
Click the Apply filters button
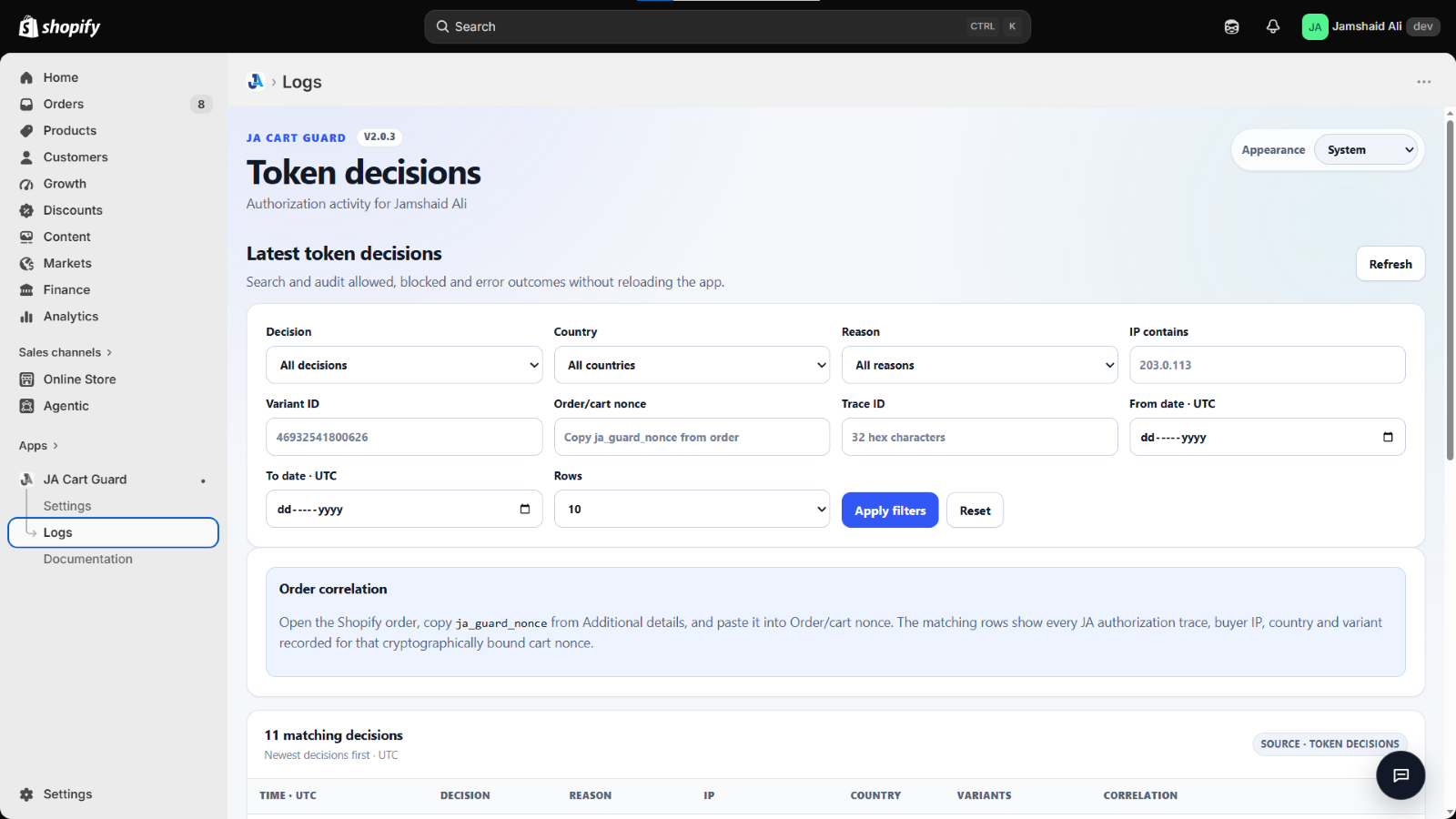pyautogui.click(x=890, y=511)
